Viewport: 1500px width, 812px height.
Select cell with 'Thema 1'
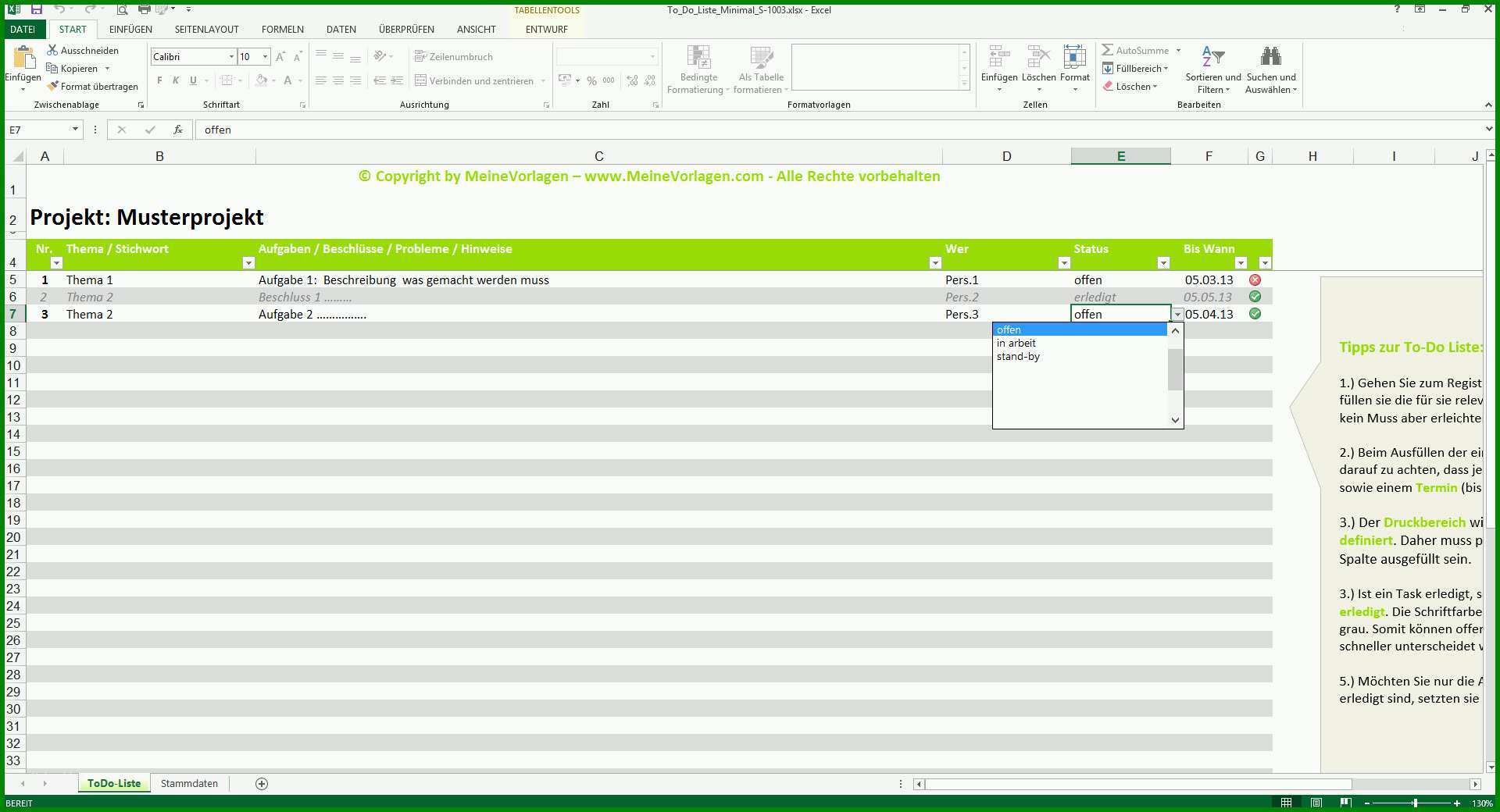[159, 280]
